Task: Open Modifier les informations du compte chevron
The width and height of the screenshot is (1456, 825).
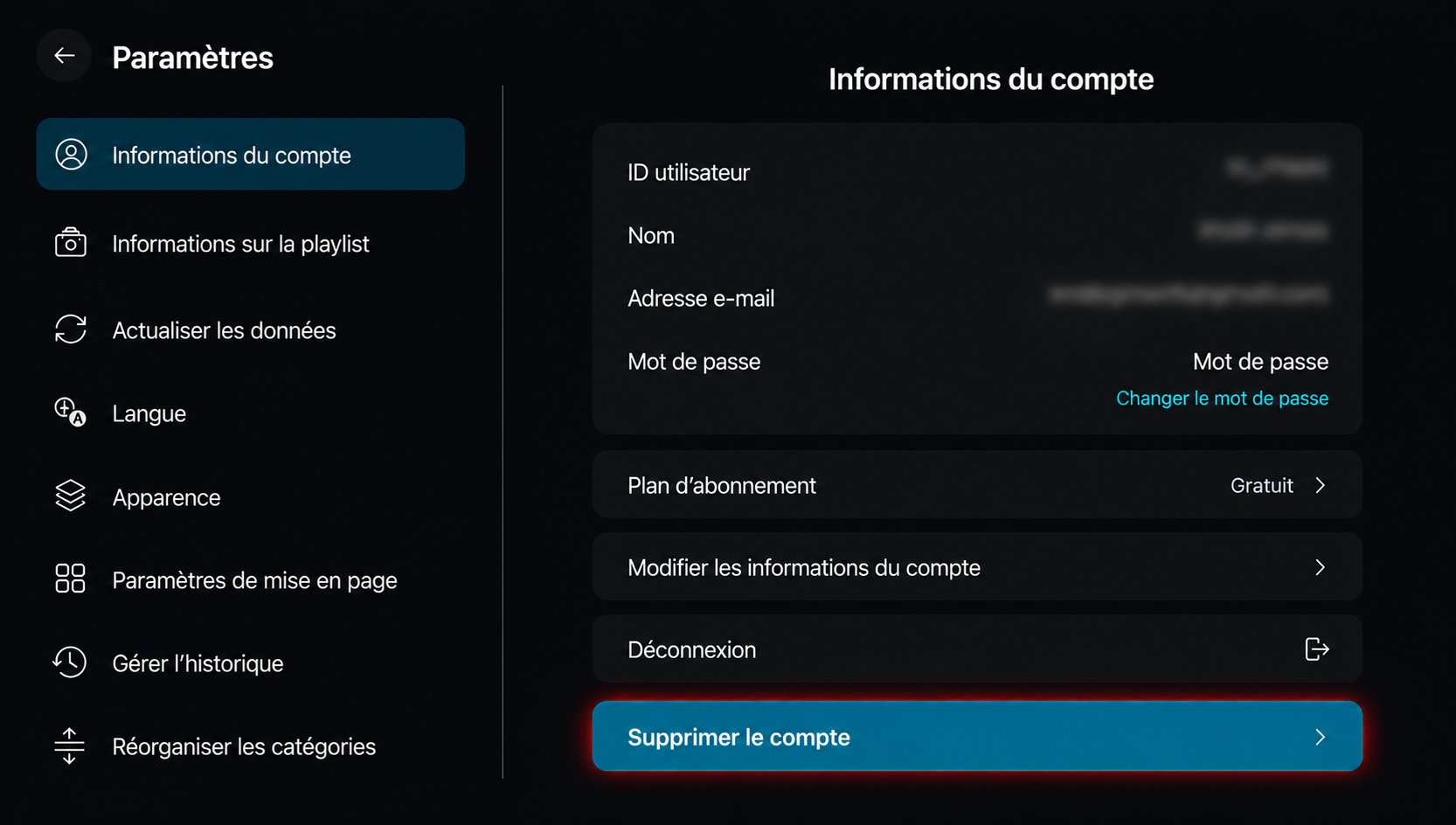Action: (x=1321, y=567)
